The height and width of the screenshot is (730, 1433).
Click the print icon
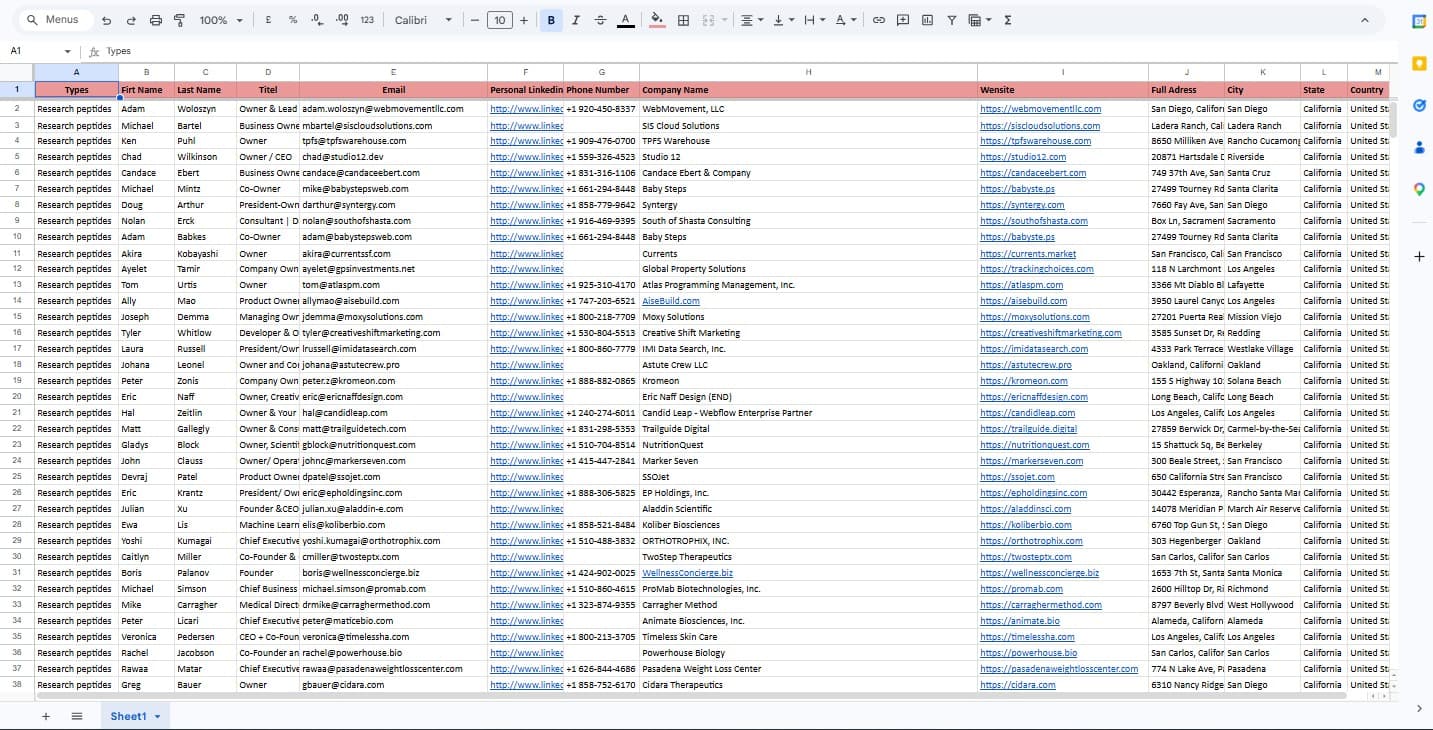(x=156, y=19)
